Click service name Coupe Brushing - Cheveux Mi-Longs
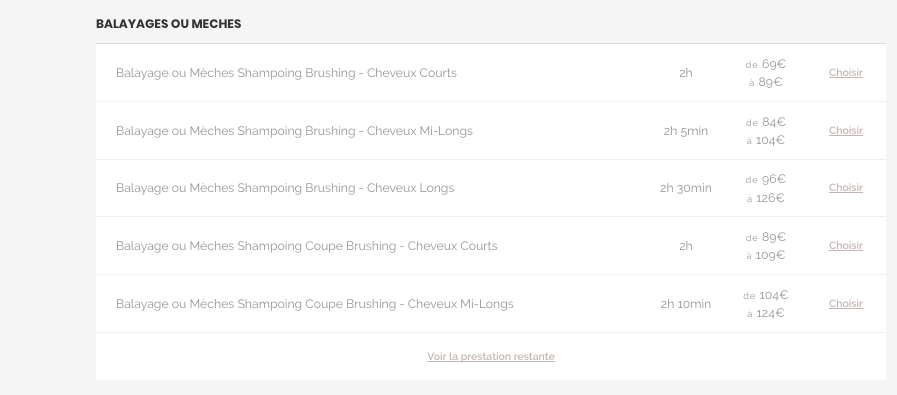Image resolution: width=897 pixels, height=395 pixels. [x=315, y=303]
